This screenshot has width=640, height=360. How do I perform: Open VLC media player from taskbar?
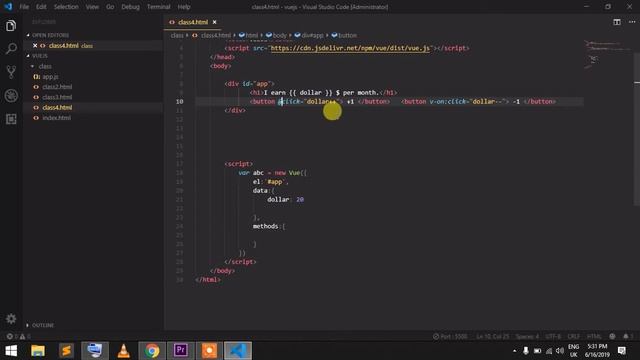point(123,351)
